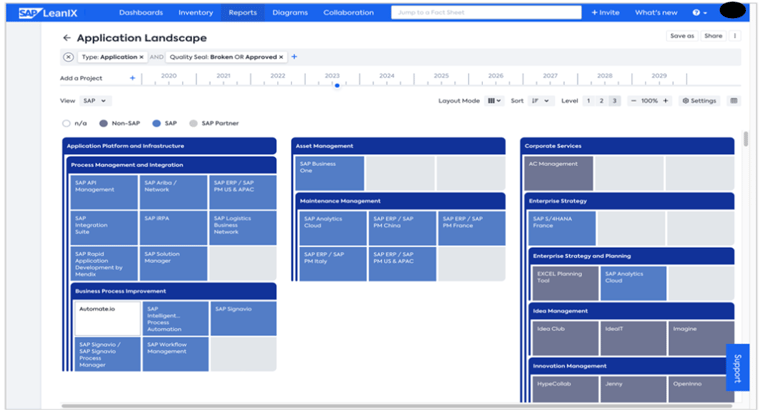761x413 pixels.
Task: Click the Save as button
Action: 682,36
